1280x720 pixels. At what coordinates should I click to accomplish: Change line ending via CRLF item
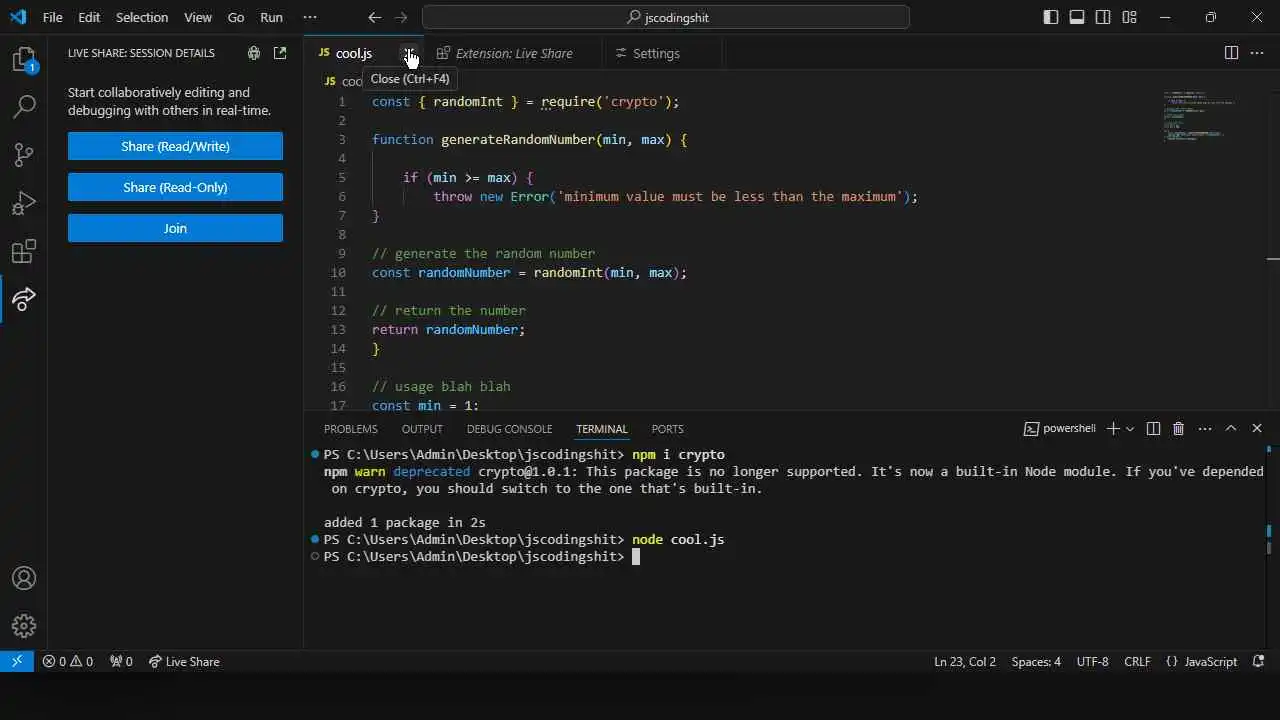coord(1137,661)
